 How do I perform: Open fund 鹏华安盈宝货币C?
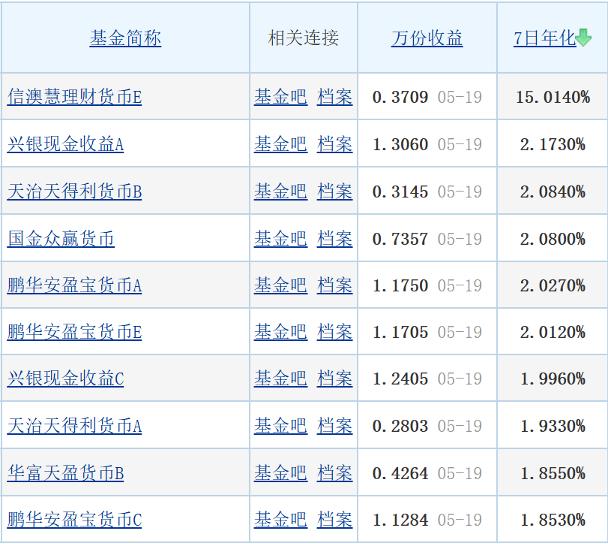coord(74,520)
